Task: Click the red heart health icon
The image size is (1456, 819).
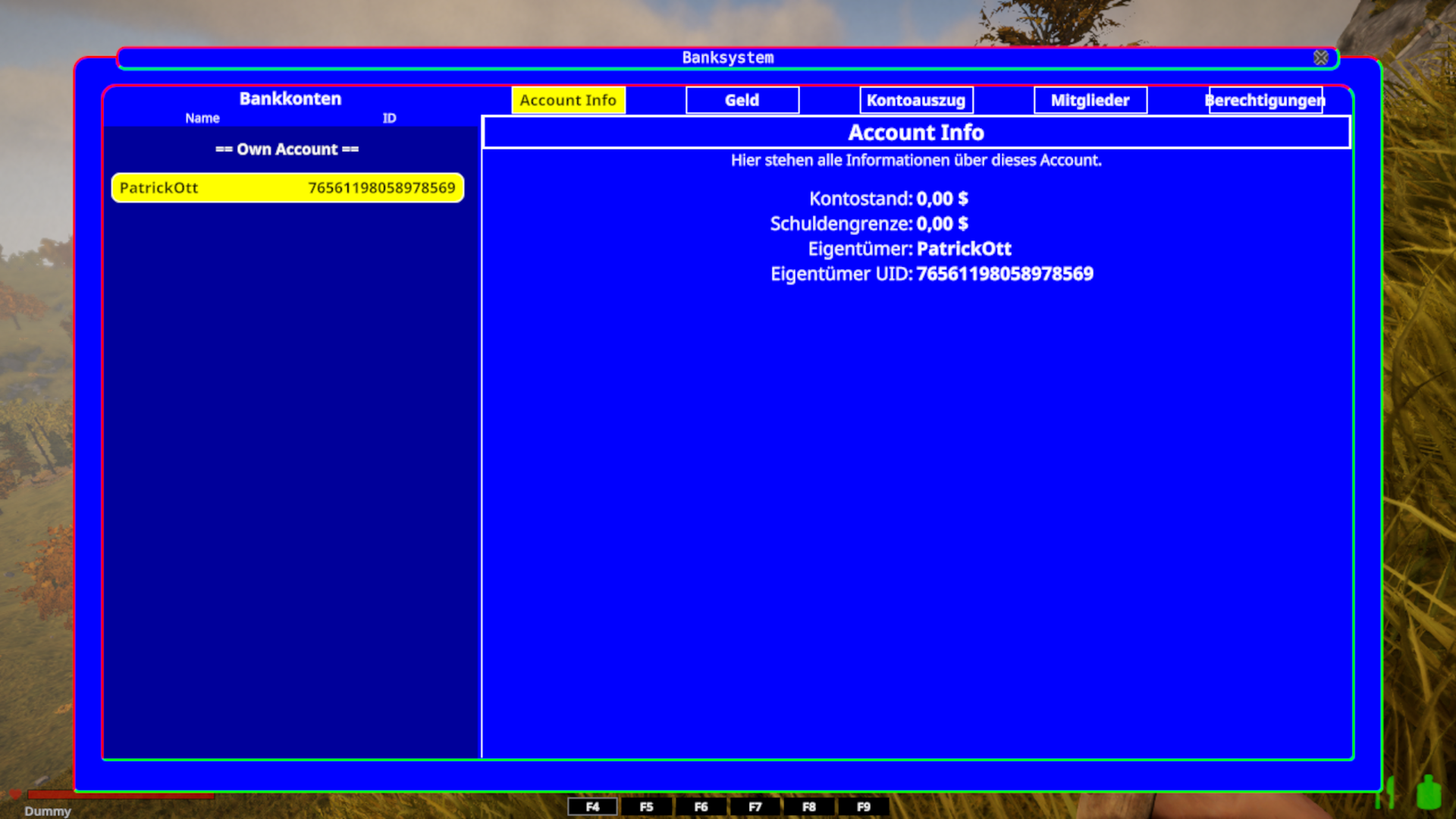Action: click(x=14, y=794)
